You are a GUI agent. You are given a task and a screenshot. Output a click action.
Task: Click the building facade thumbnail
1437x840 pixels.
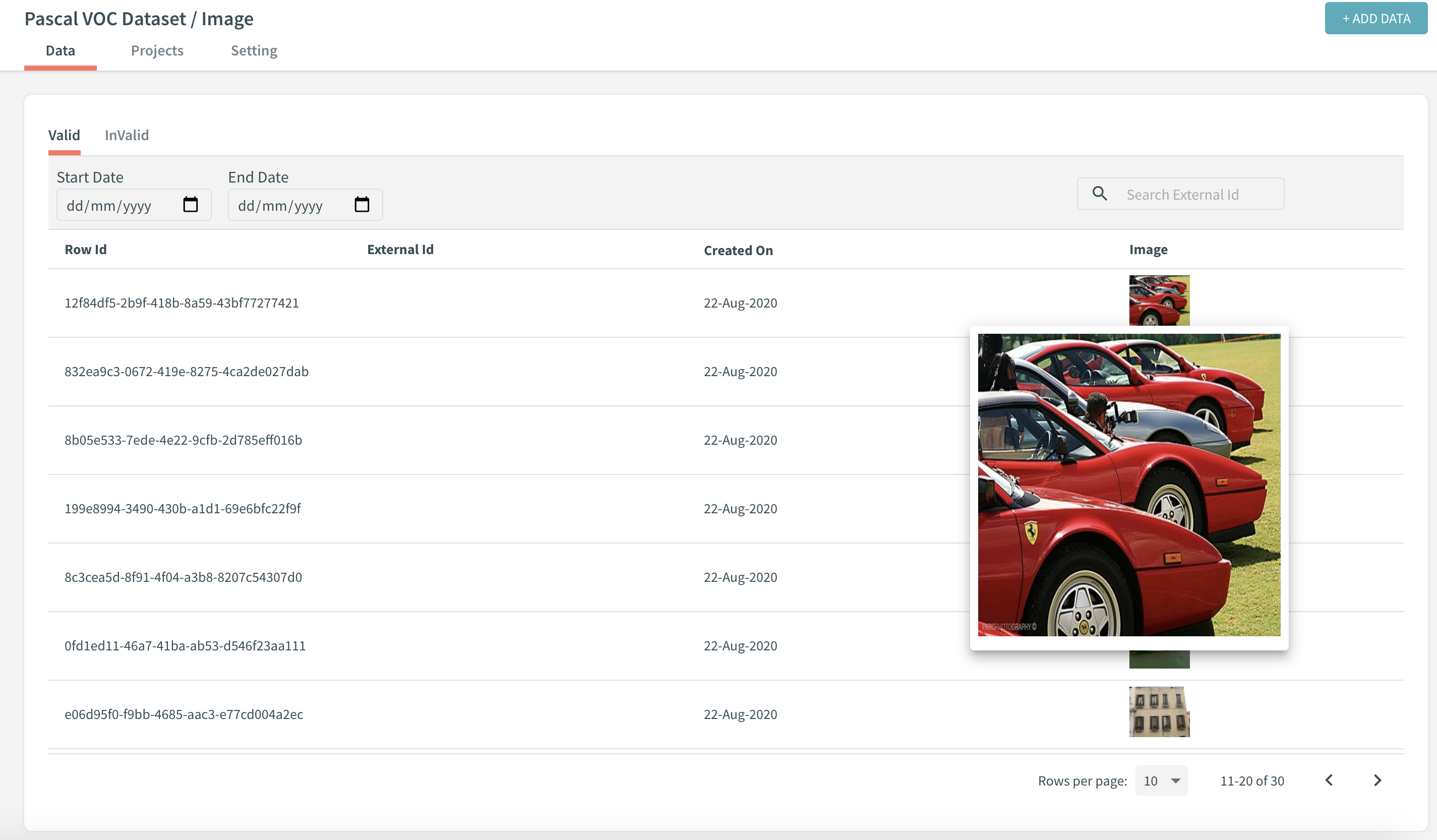click(1159, 712)
